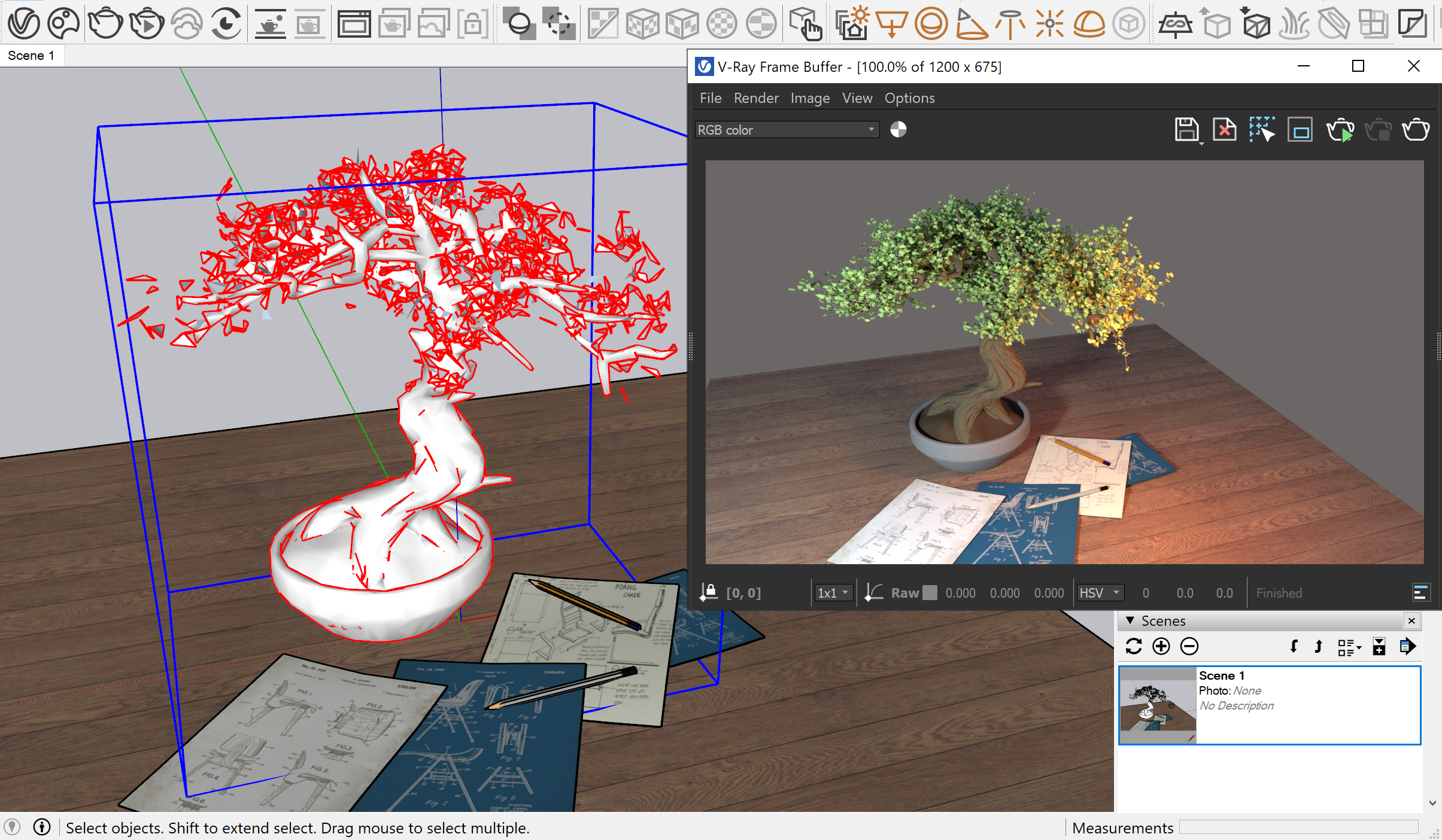Select Scene 1 thumbnail in Scenes panel
Screen dimensions: 1442x840
click(x=1158, y=705)
